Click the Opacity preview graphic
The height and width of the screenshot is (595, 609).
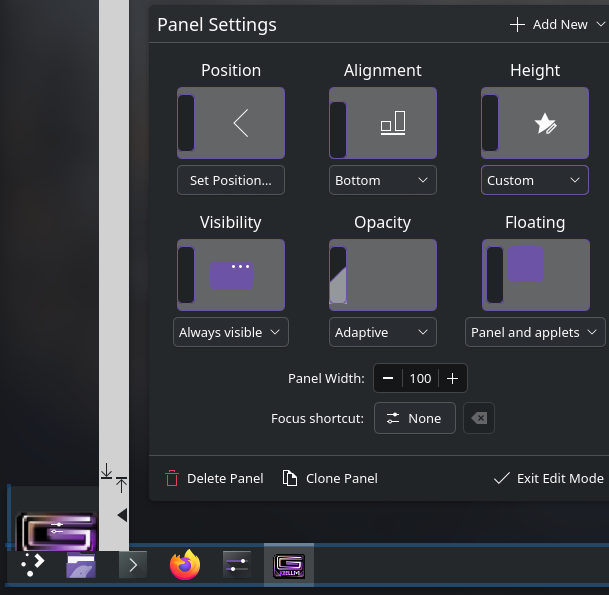383,275
